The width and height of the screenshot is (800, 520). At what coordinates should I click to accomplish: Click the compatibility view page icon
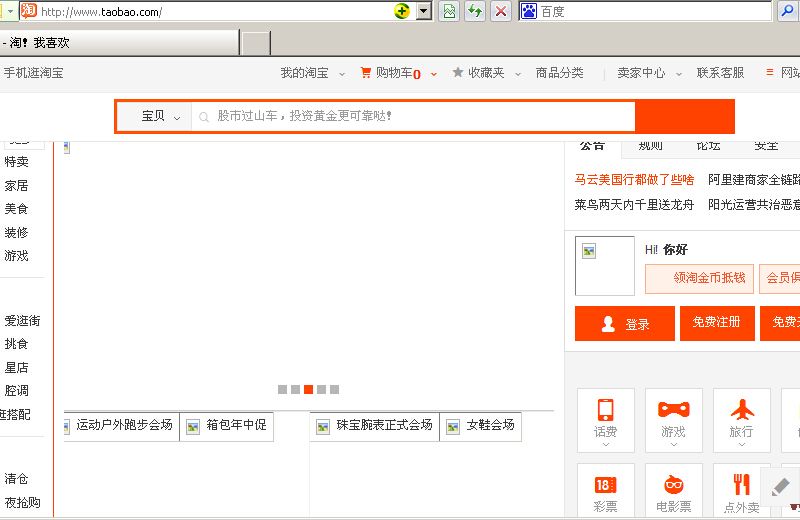click(449, 11)
